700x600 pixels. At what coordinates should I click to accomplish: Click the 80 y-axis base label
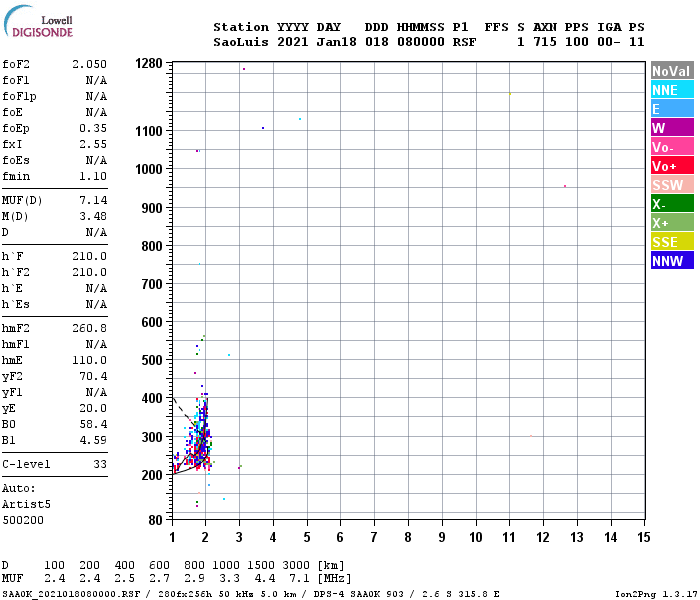click(x=155, y=520)
